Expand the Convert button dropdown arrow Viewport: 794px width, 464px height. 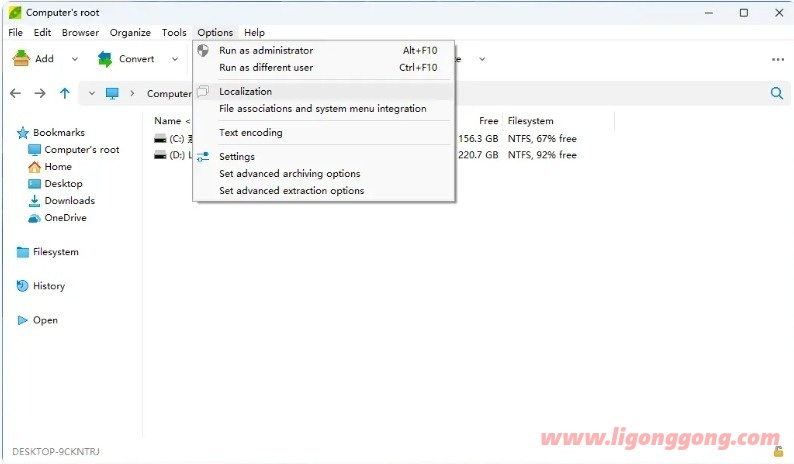(x=174, y=59)
